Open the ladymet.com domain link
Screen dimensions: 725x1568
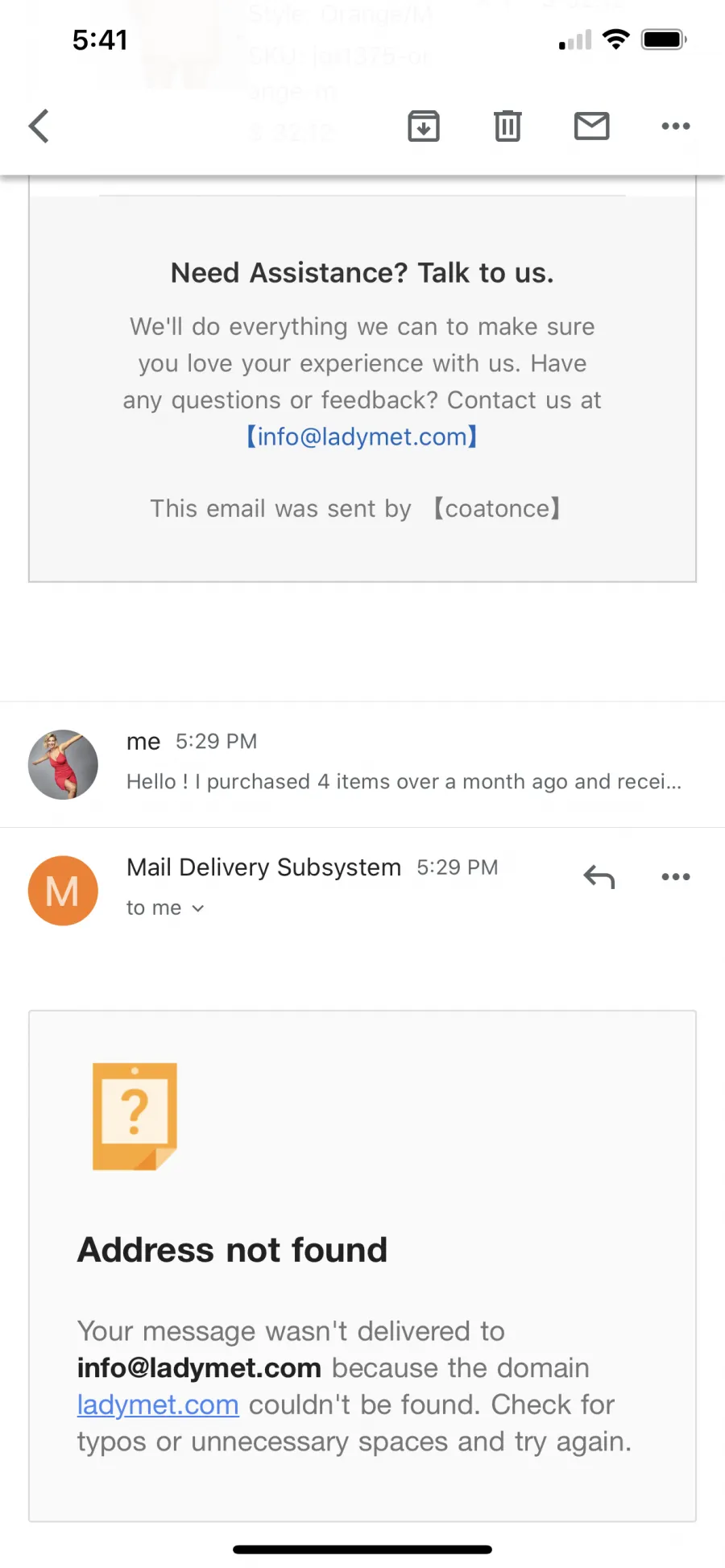click(x=158, y=1405)
